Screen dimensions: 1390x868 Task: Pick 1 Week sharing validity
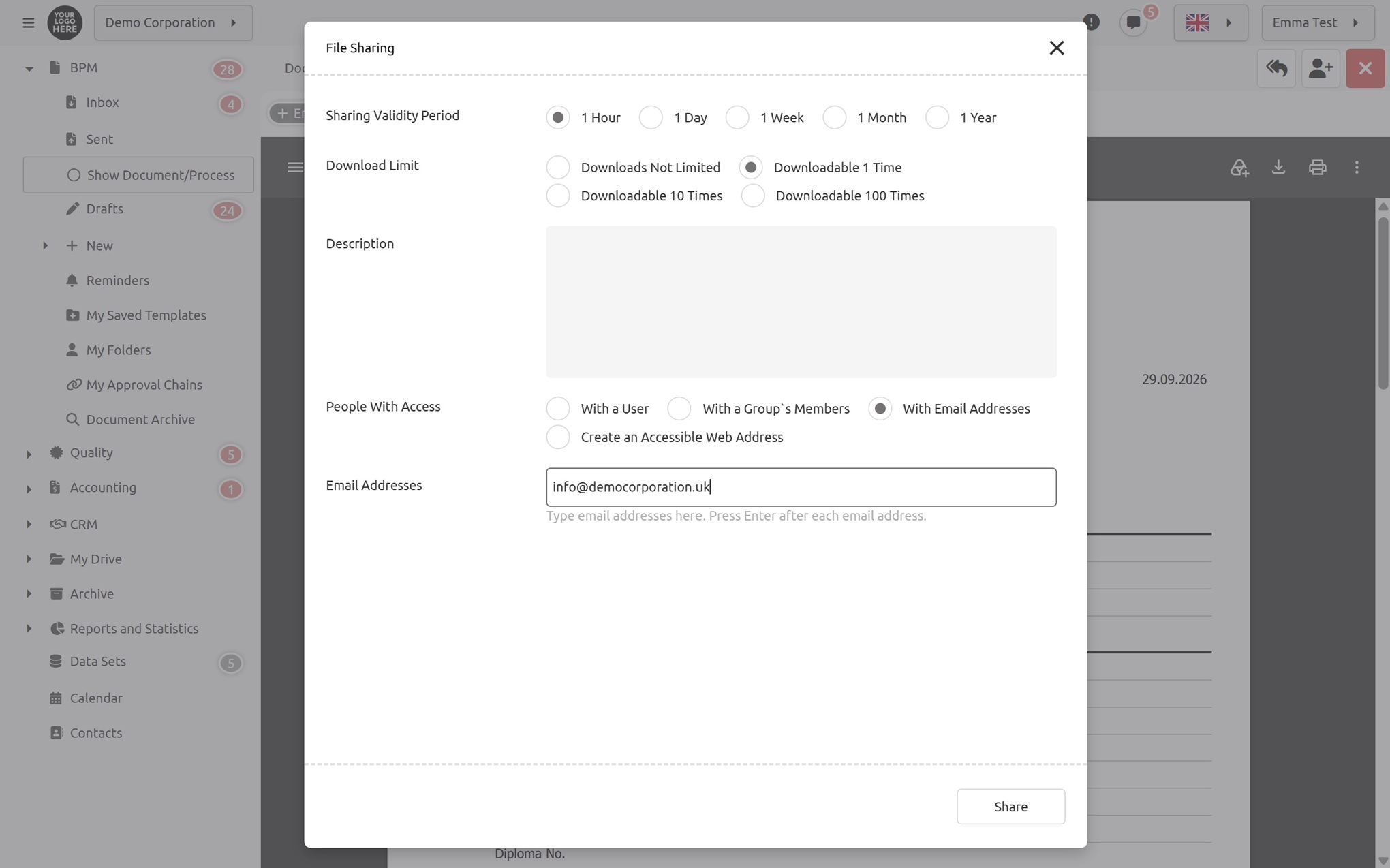[x=737, y=117]
